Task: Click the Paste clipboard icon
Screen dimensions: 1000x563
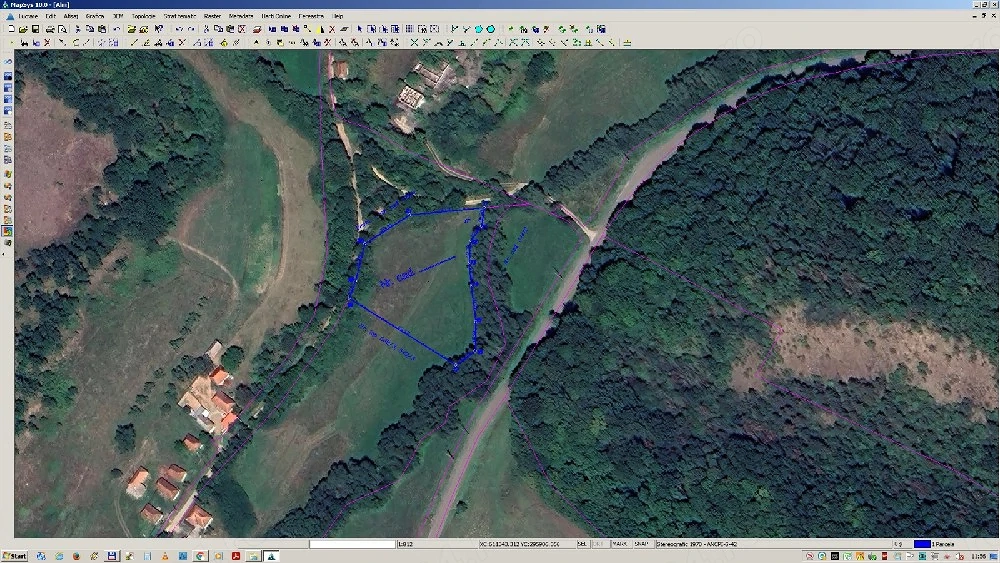Action: coord(230,29)
